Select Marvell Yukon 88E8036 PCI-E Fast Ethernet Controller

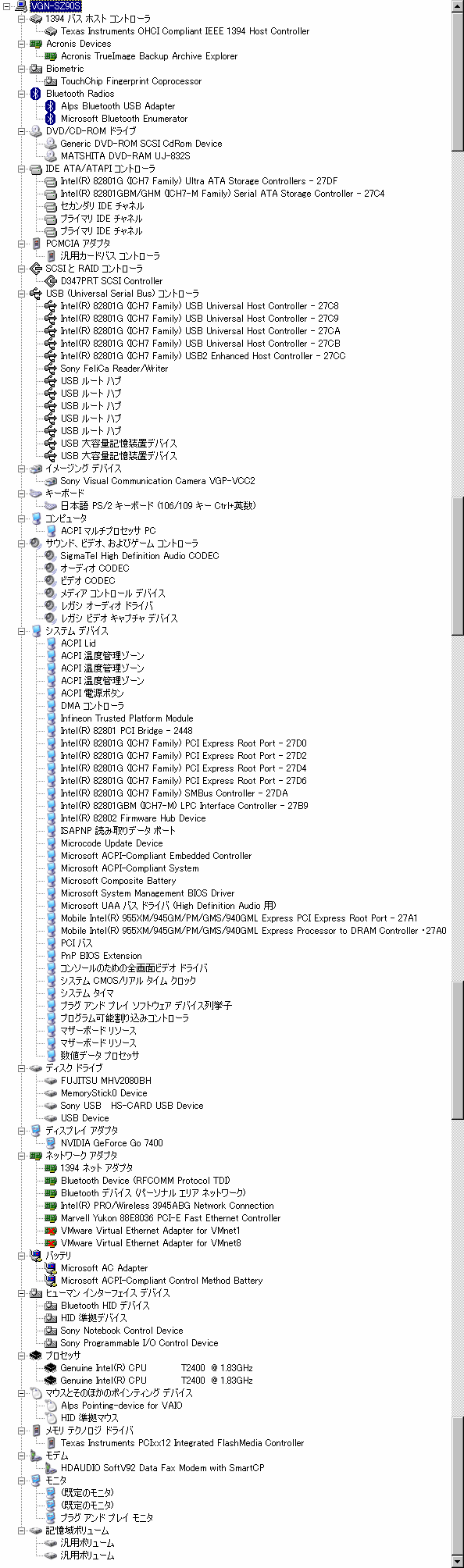click(x=171, y=1218)
